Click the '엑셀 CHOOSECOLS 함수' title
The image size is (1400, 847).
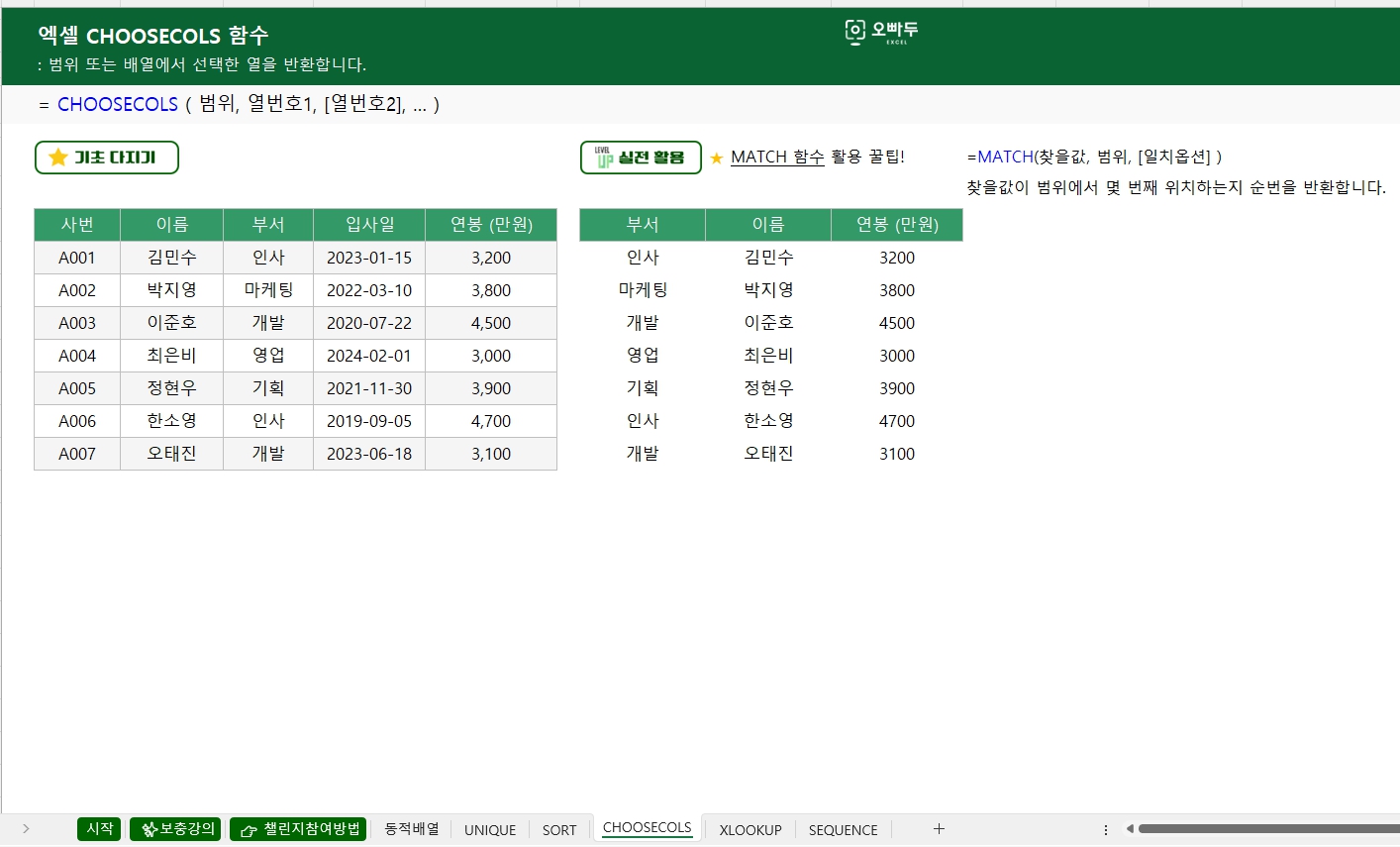pyautogui.click(x=153, y=36)
